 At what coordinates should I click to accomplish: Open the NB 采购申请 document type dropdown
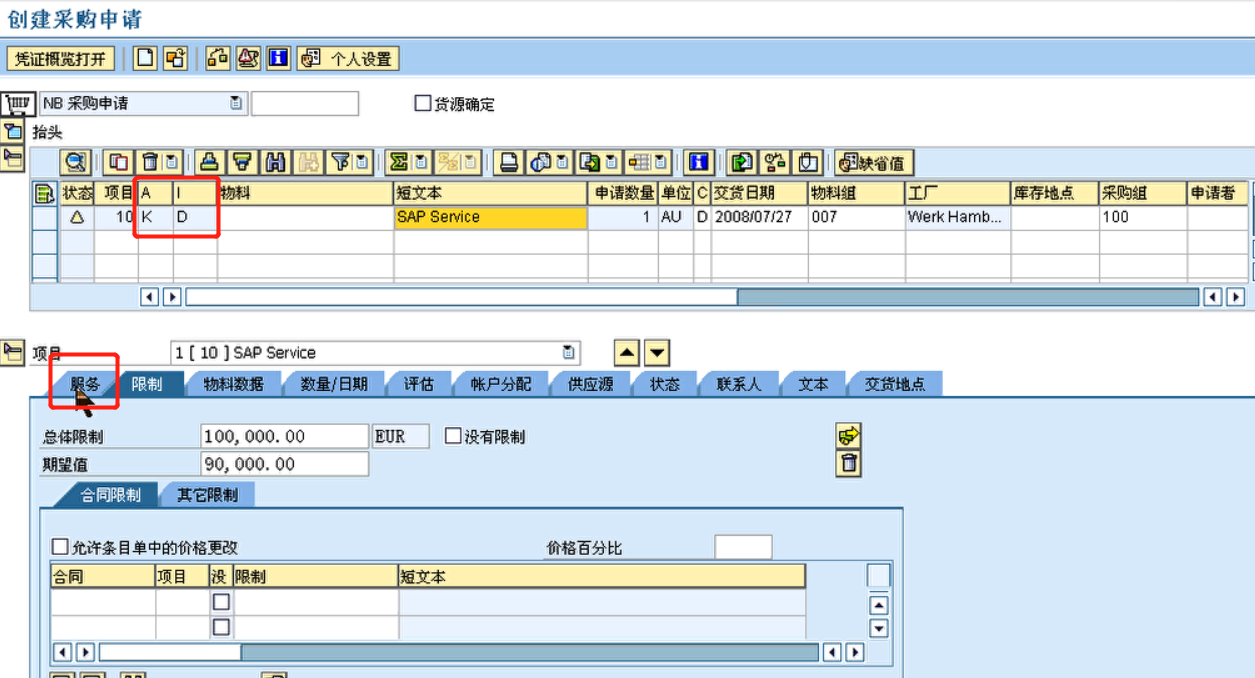coord(236,103)
